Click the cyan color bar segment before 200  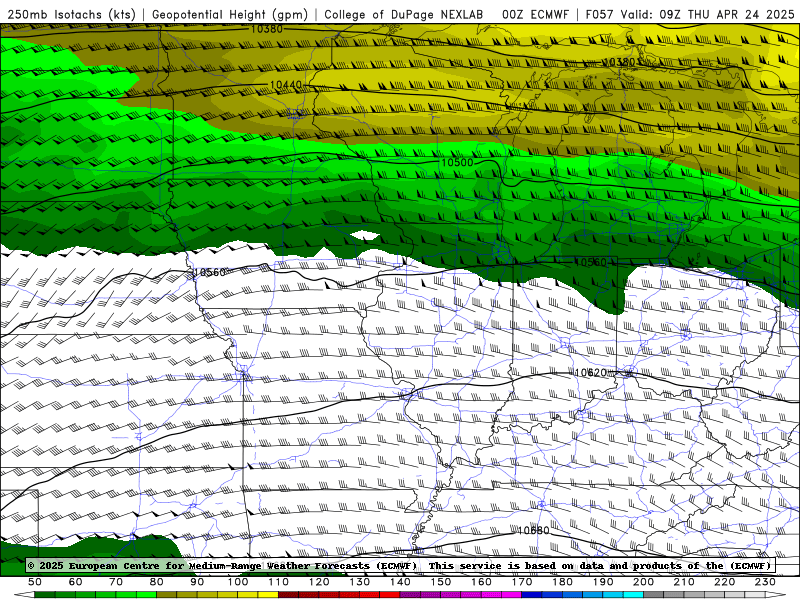(x=633, y=595)
